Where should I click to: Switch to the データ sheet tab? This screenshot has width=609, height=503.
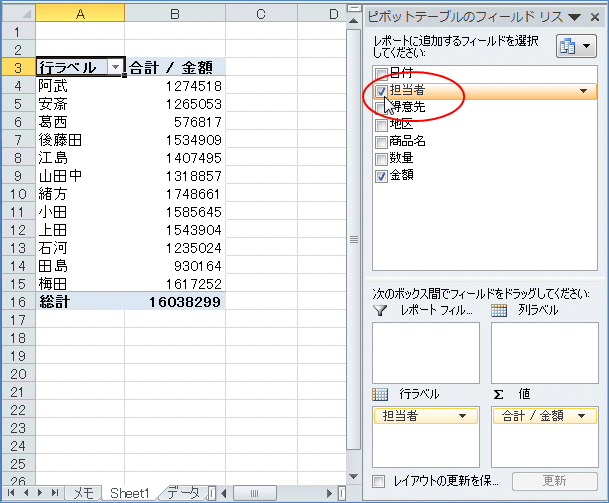(183, 493)
